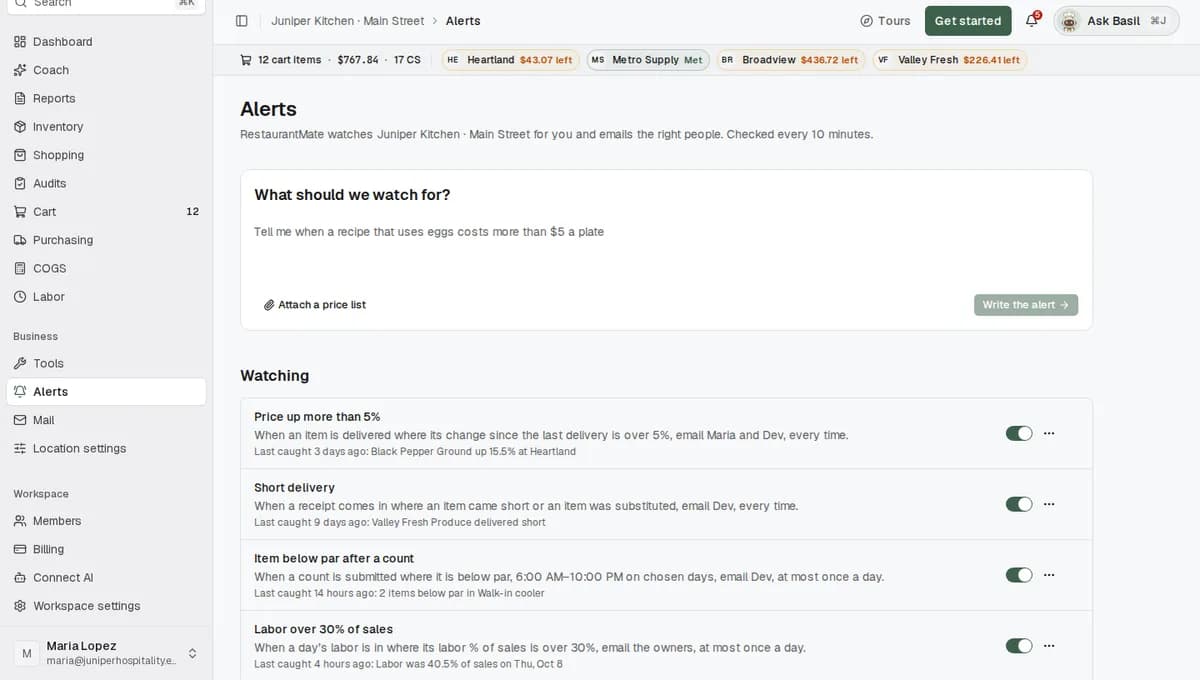Disable the Price up more than 5% alert
Image resolution: width=1200 pixels, height=680 pixels.
coord(1019,433)
